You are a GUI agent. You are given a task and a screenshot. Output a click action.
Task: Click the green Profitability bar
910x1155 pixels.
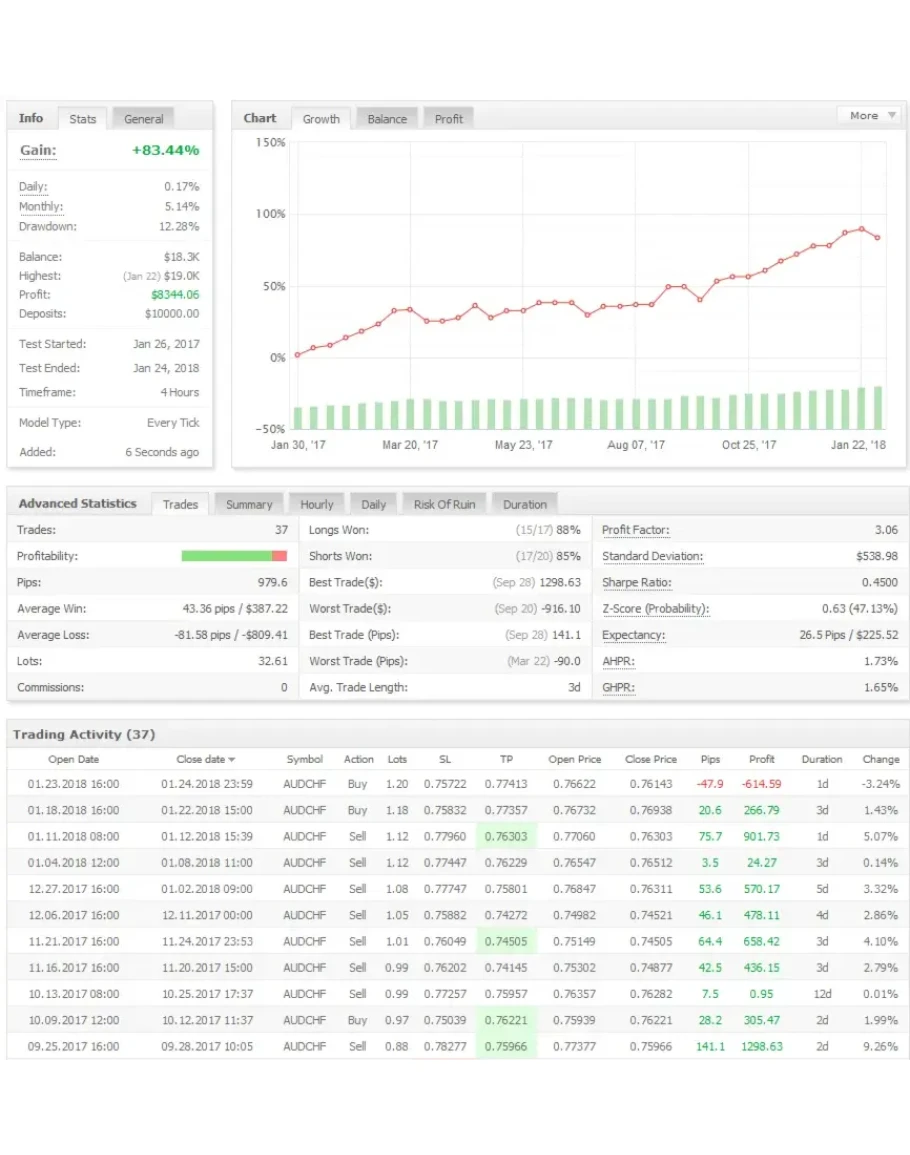coord(226,556)
